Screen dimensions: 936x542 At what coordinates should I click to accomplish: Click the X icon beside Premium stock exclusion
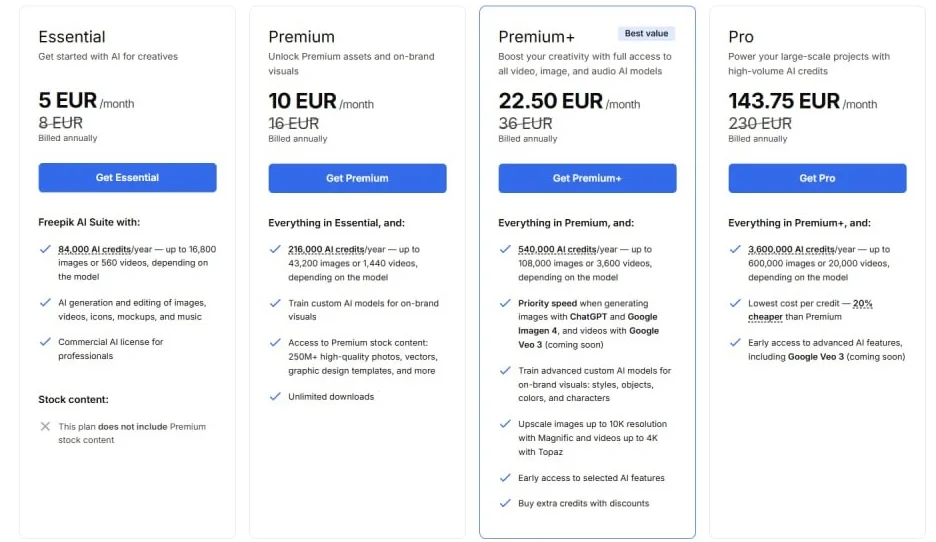tap(45, 426)
